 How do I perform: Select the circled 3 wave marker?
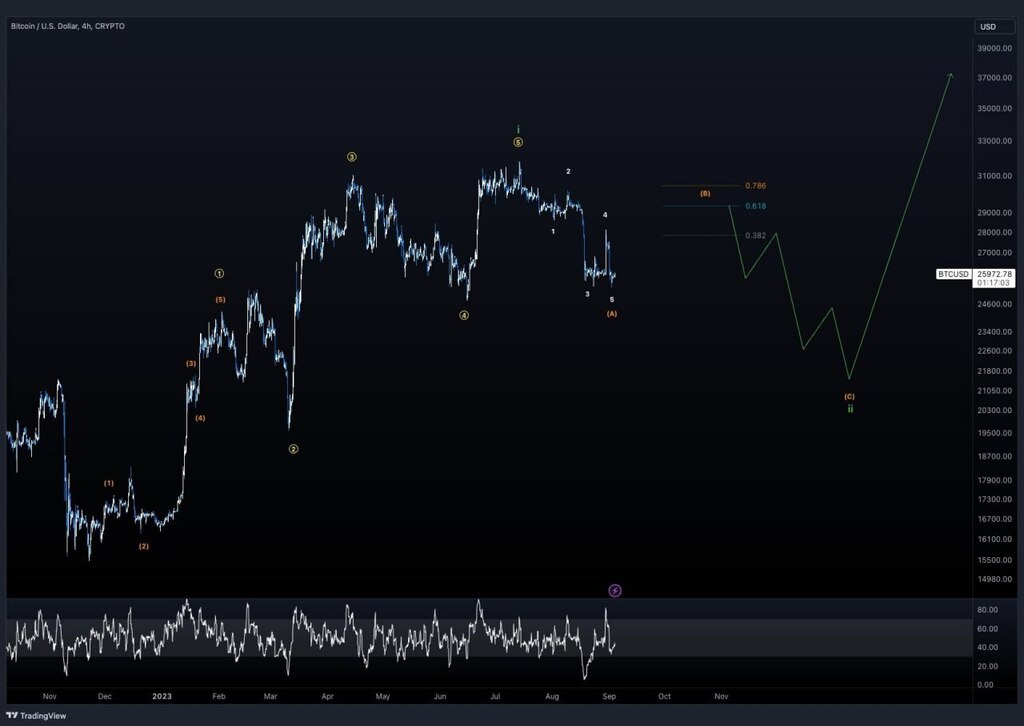tap(351, 157)
